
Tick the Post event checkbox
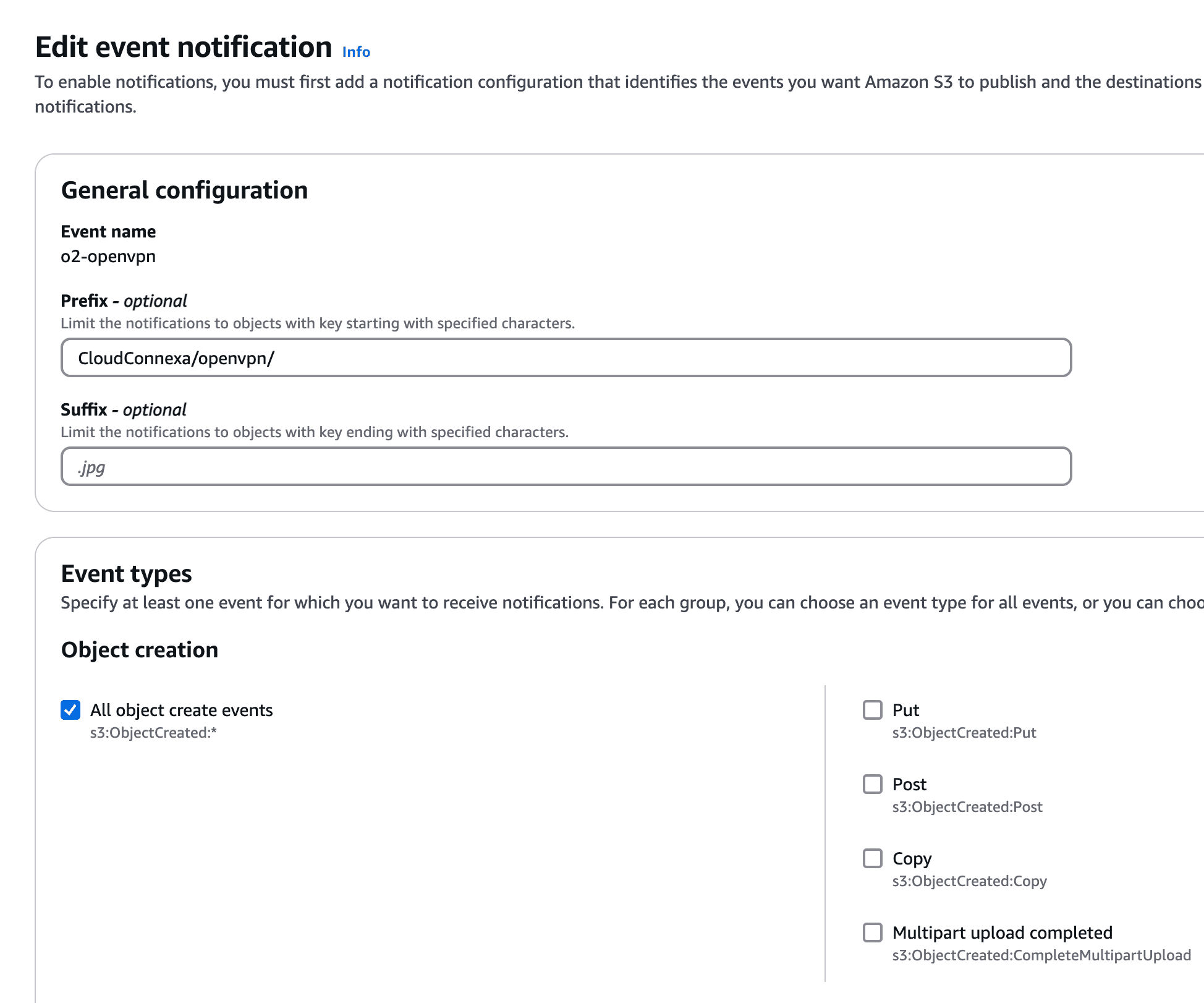click(x=873, y=784)
